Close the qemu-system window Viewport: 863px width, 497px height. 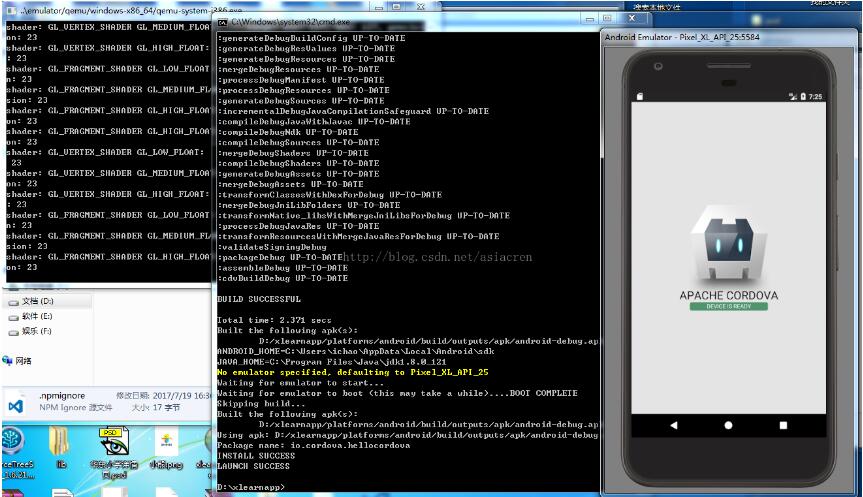[x=420, y=7]
